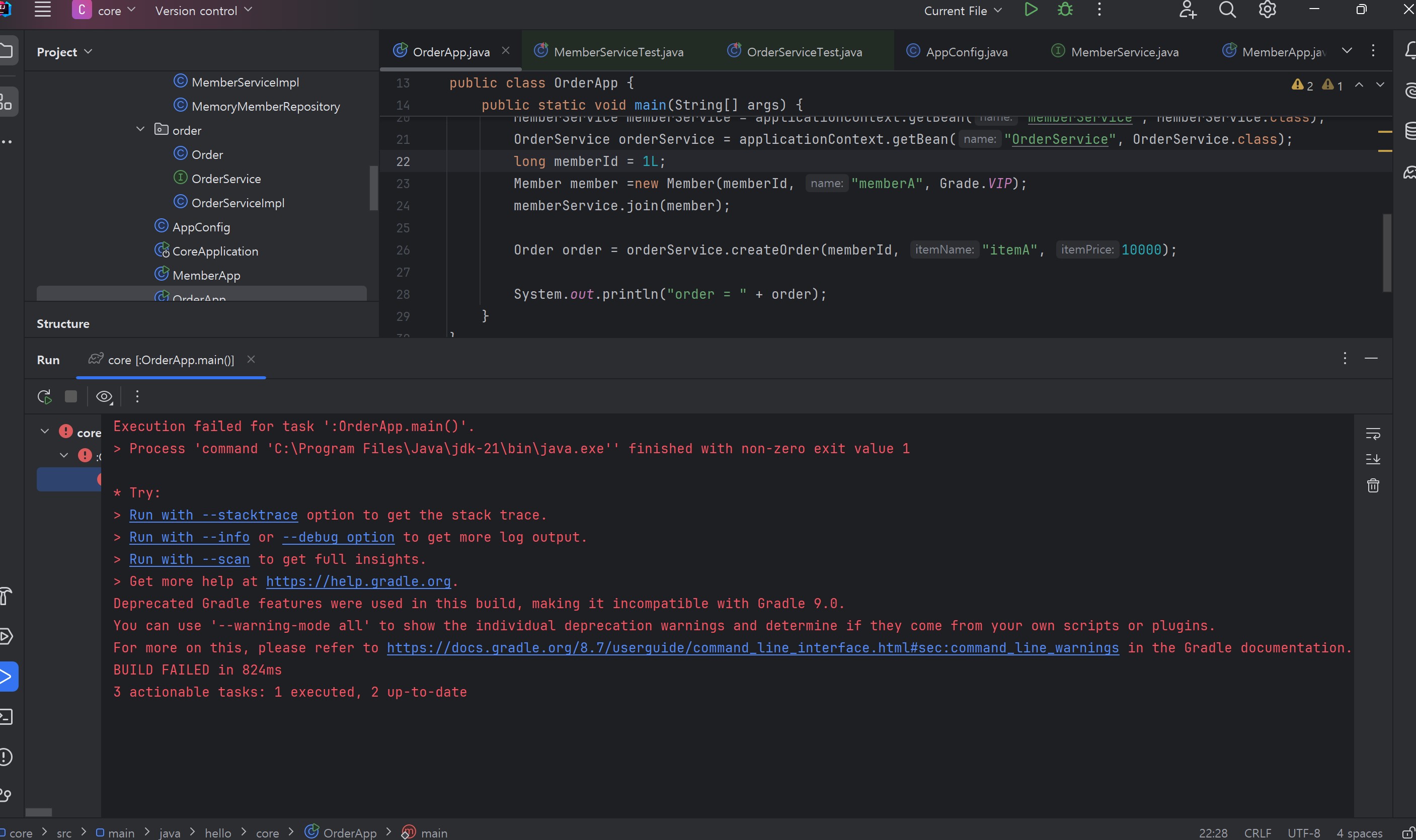Rerun the core OrderApp.main task
Screen dimensions: 1416x840
coord(45,397)
